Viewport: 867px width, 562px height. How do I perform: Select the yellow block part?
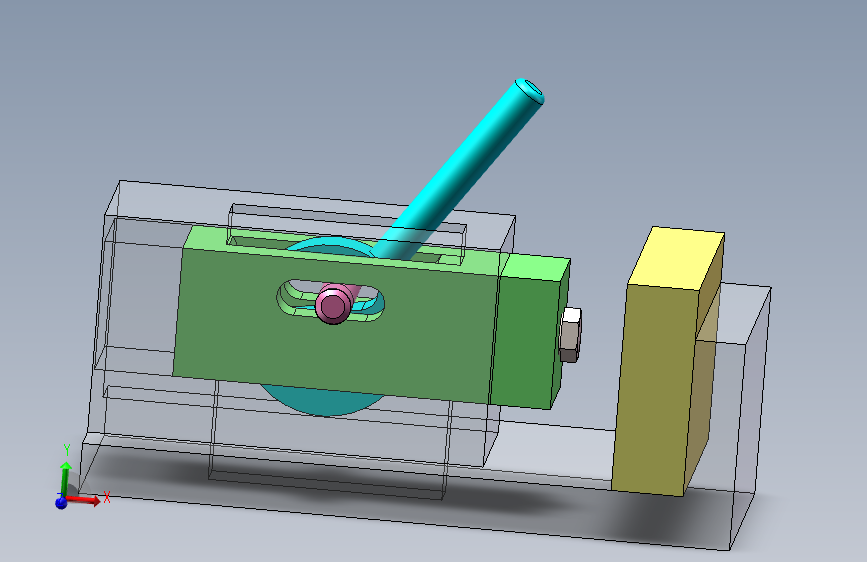click(667, 362)
